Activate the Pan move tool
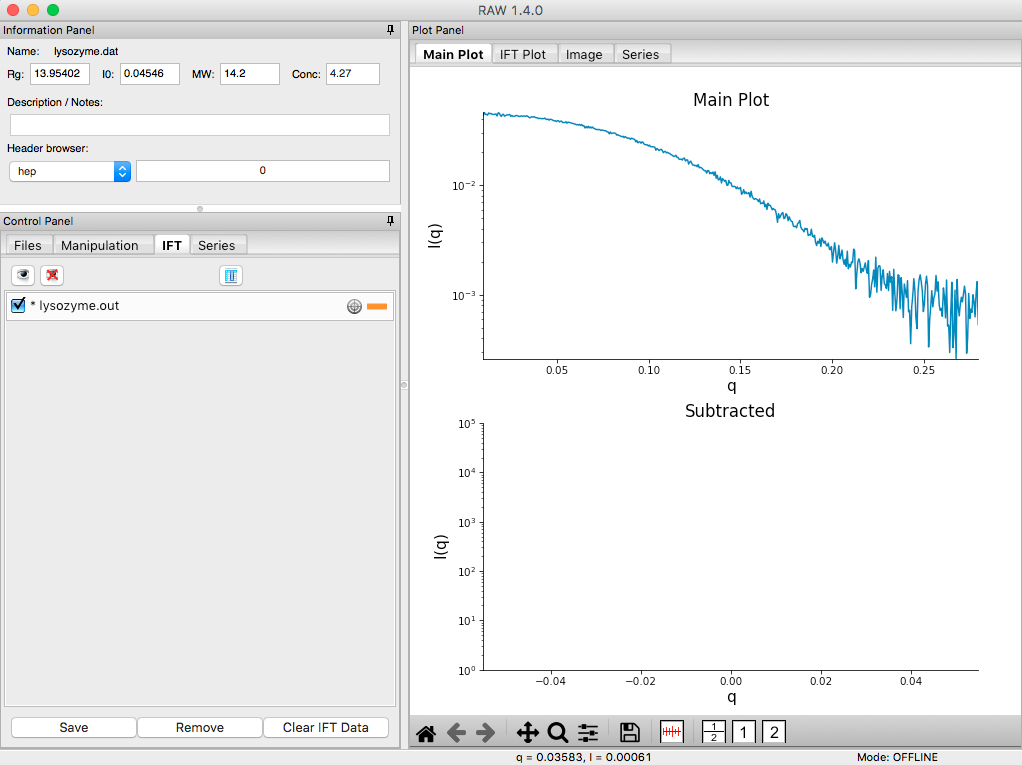The height and width of the screenshot is (765, 1022). 527,732
